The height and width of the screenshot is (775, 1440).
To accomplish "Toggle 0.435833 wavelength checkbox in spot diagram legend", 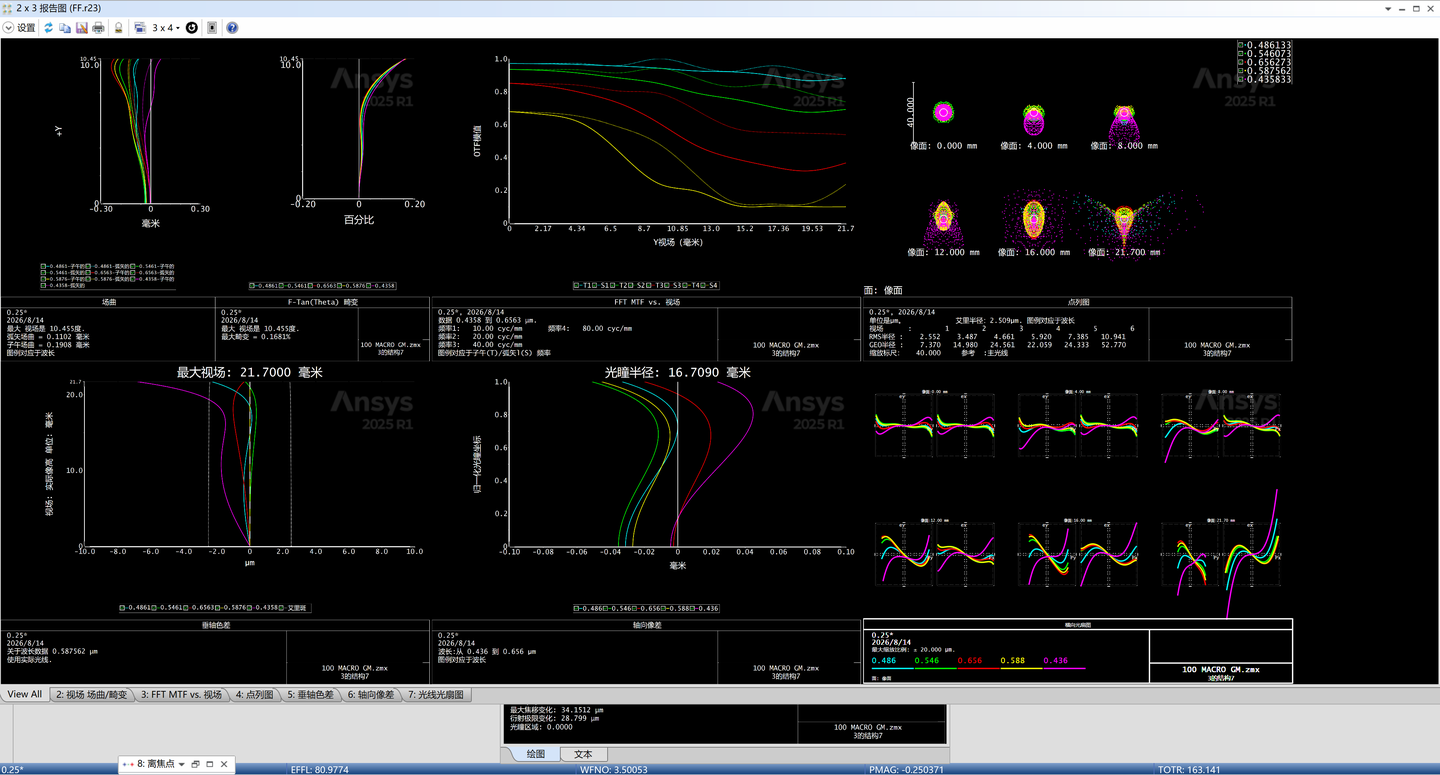I will pyautogui.click(x=1241, y=79).
